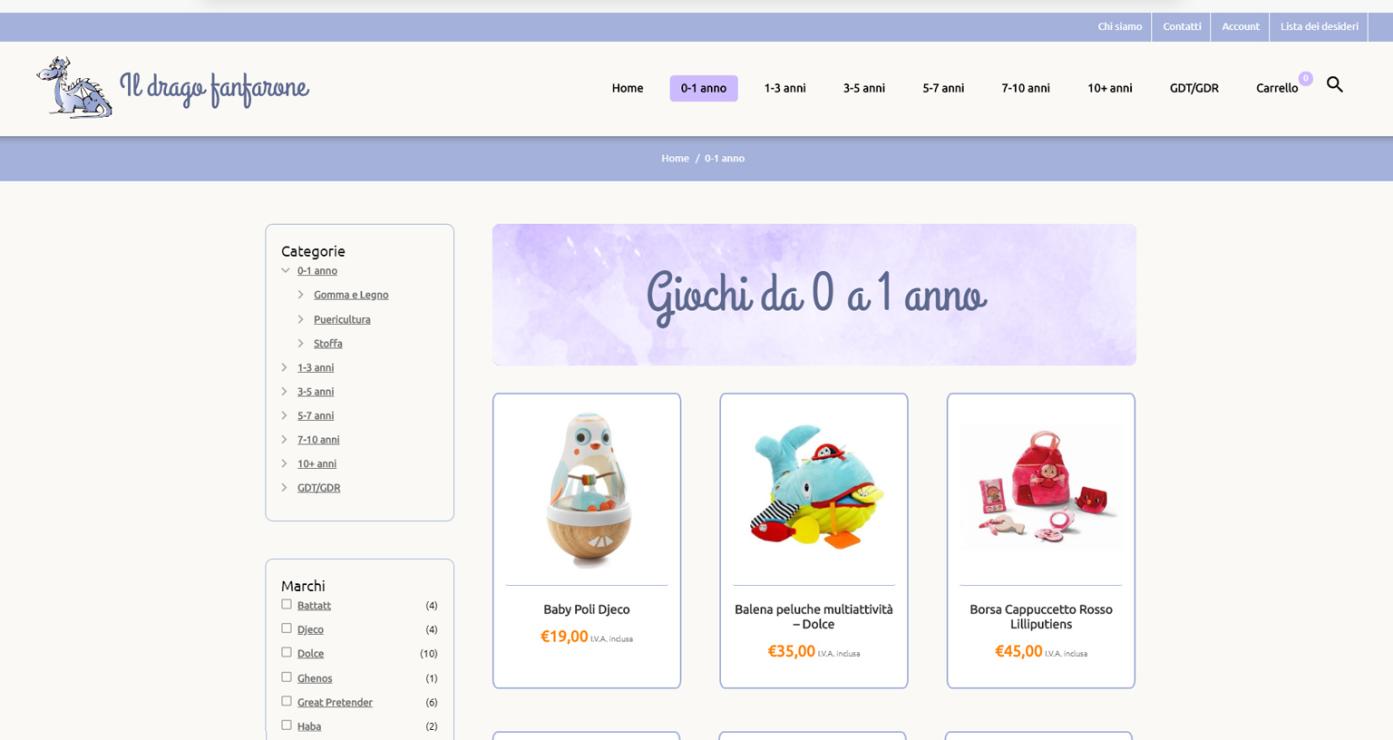1393x740 pixels.
Task: Open 7-10 anni navigation item
Action: point(1025,88)
